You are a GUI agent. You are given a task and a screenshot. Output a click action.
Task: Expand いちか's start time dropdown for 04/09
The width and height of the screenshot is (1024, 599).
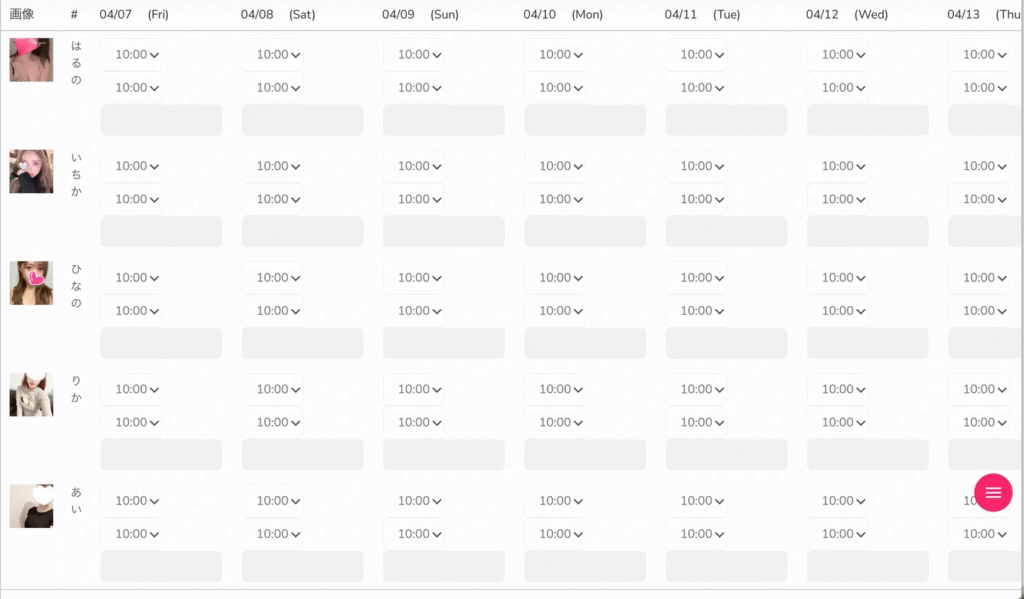(415, 167)
